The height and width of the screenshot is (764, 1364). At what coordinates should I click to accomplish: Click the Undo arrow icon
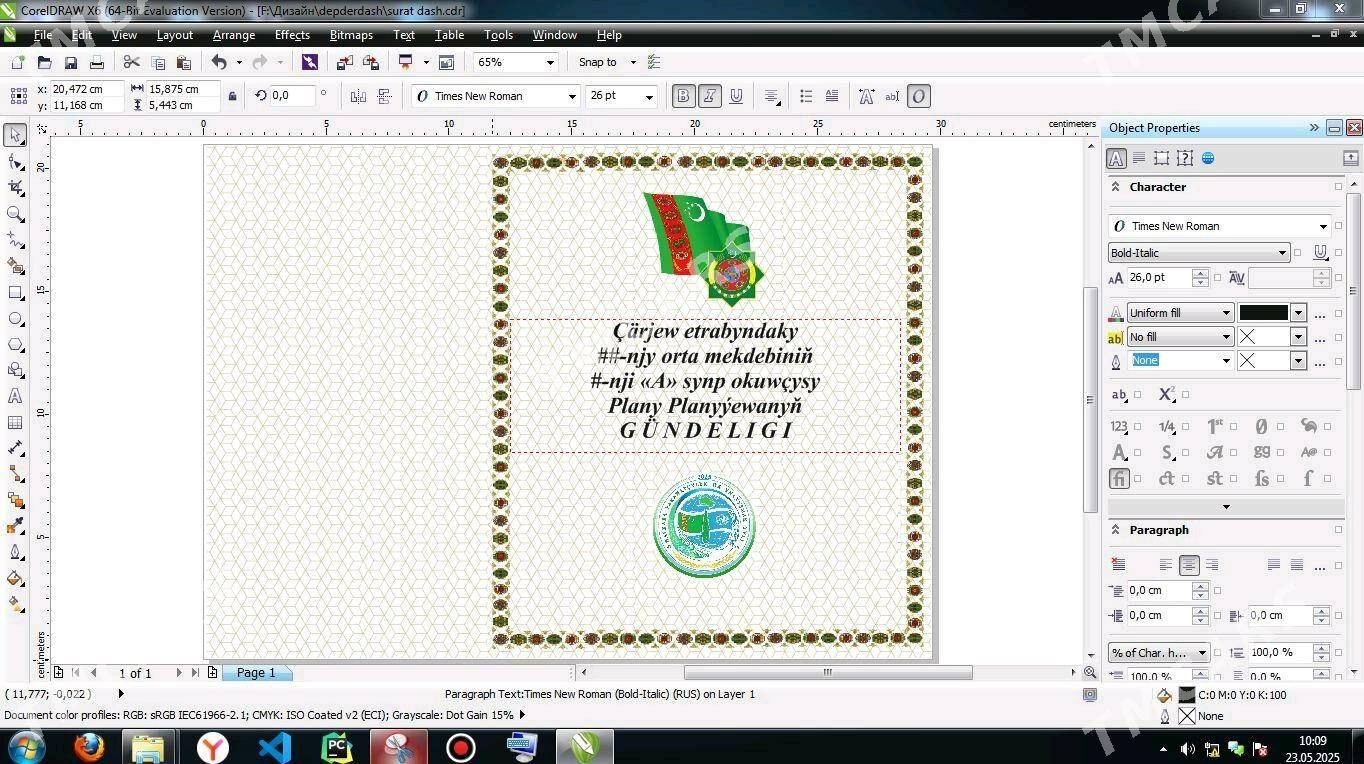point(219,62)
